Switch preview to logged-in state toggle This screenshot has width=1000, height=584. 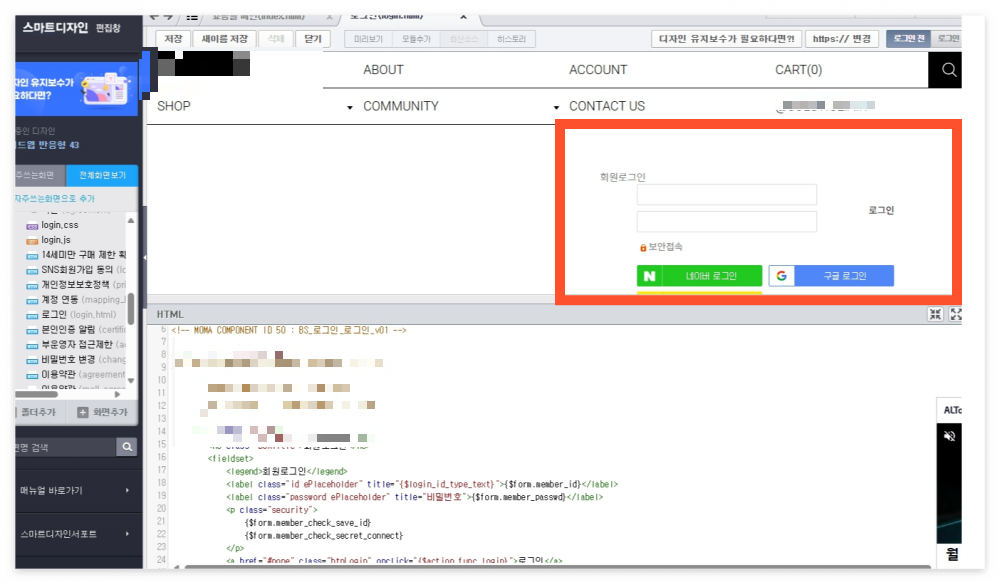click(x=946, y=39)
